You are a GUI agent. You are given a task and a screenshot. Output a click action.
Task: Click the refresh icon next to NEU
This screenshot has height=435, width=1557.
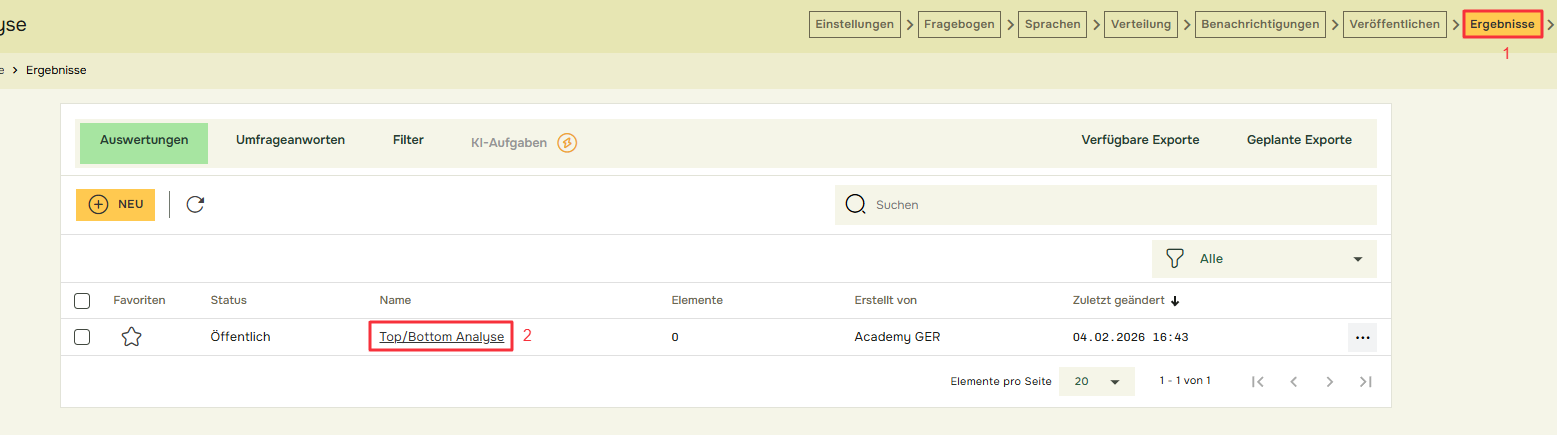point(196,204)
